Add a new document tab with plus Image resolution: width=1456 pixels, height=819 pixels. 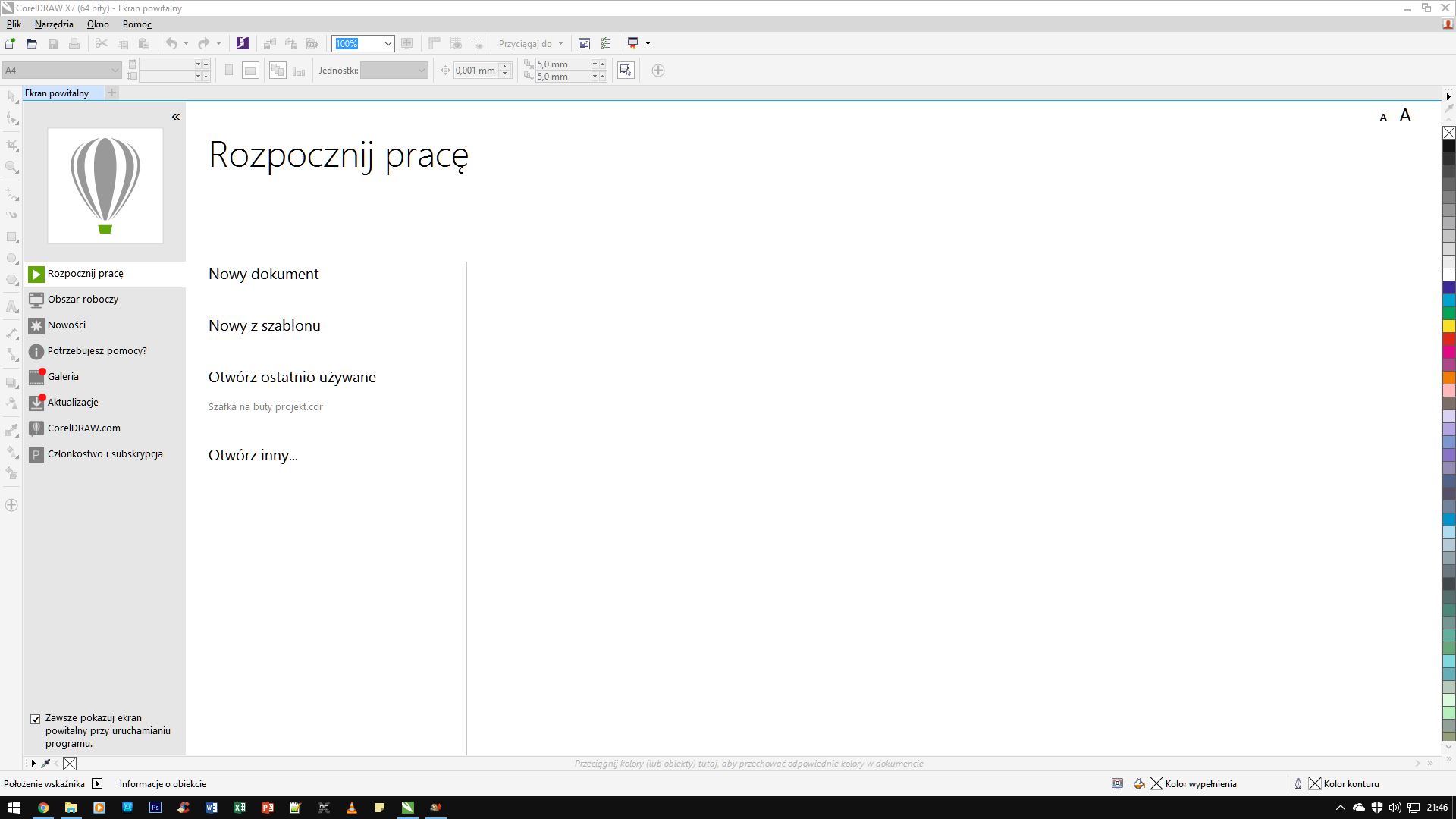click(111, 93)
